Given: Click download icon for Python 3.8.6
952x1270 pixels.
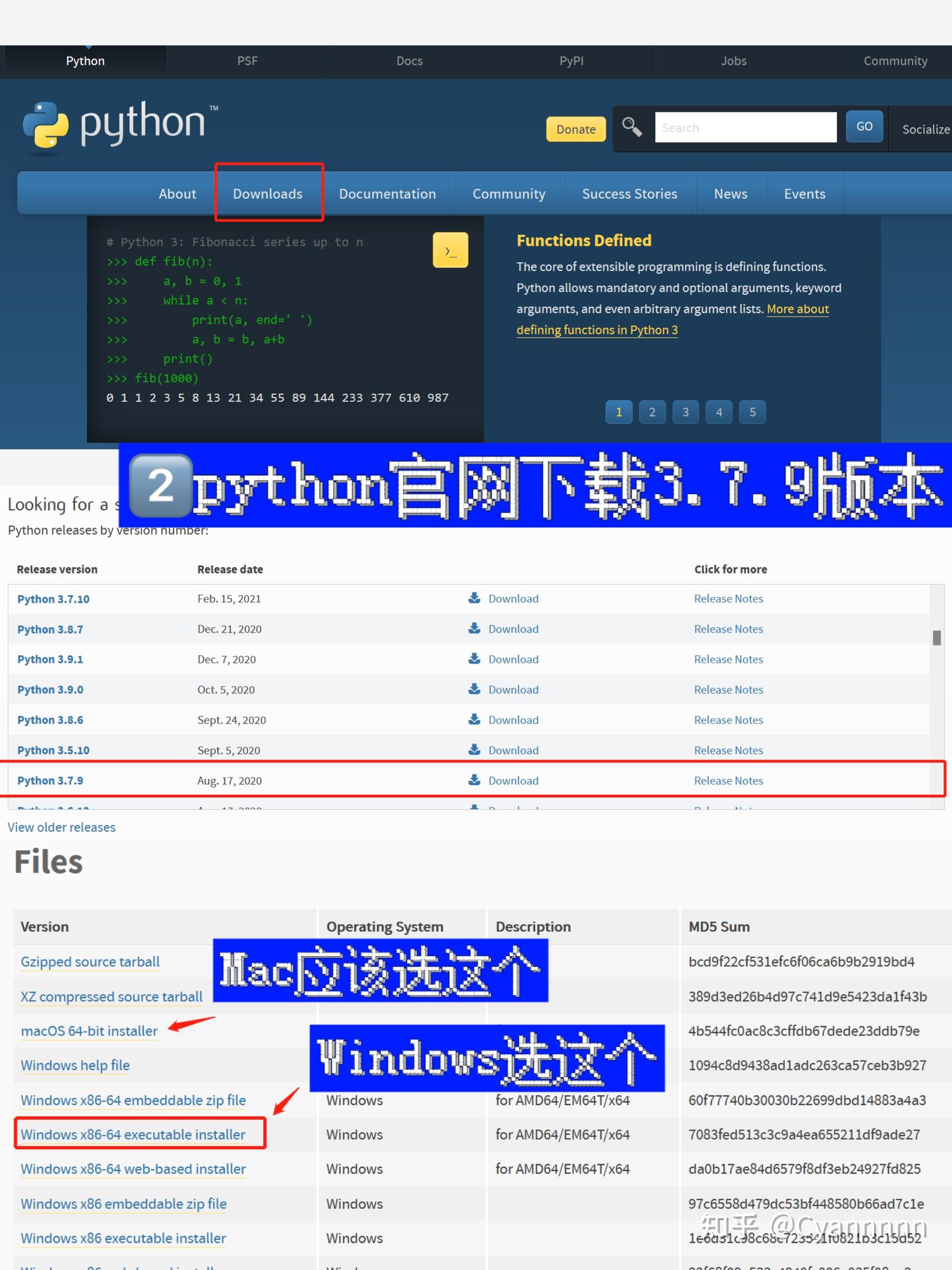Looking at the screenshot, I should click(474, 720).
